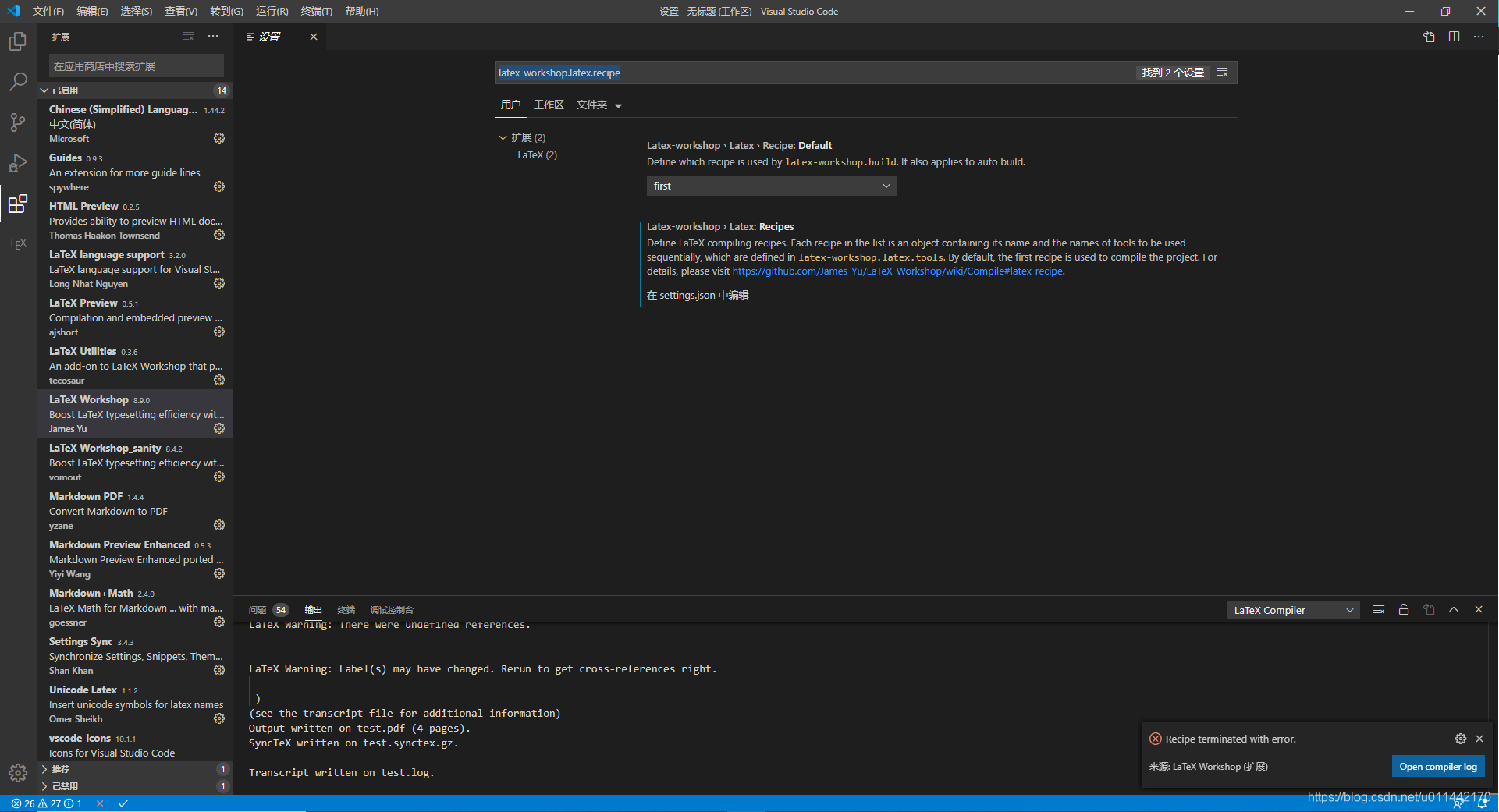The height and width of the screenshot is (812, 1499).
Task: Open the File menu
Action: click(x=48, y=11)
